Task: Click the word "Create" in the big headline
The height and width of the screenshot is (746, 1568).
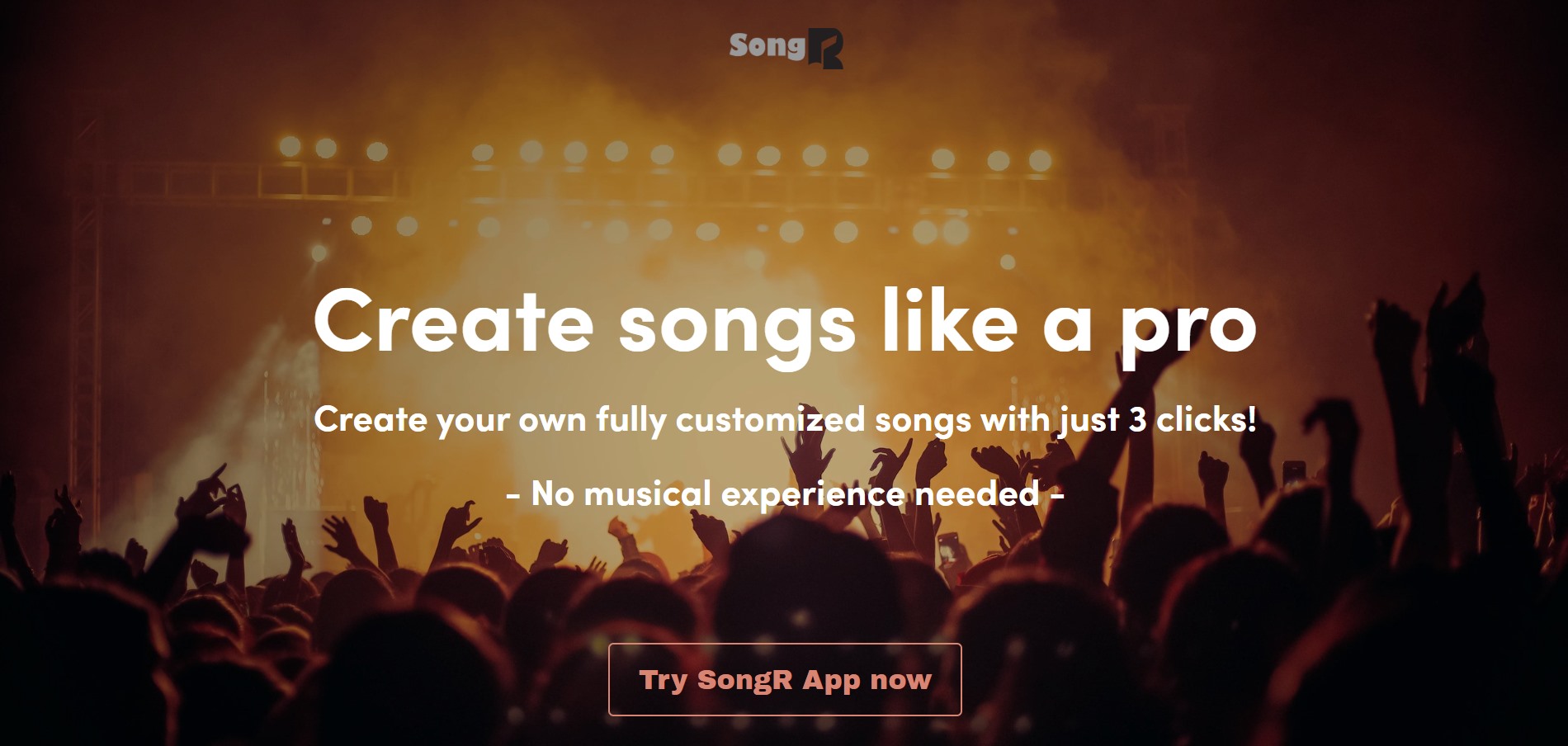Action: [x=453, y=320]
